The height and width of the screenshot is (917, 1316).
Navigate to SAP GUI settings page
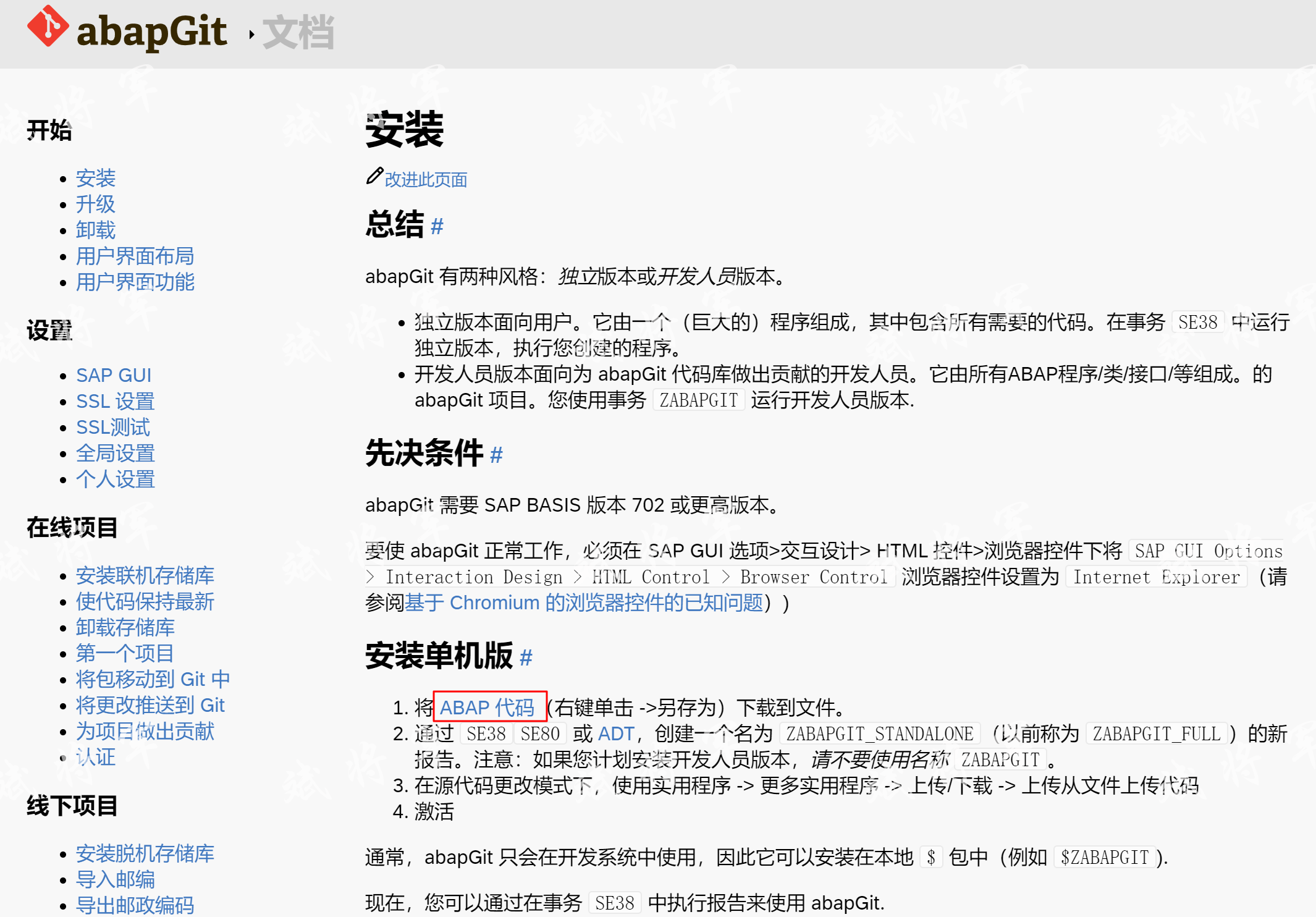(x=114, y=375)
